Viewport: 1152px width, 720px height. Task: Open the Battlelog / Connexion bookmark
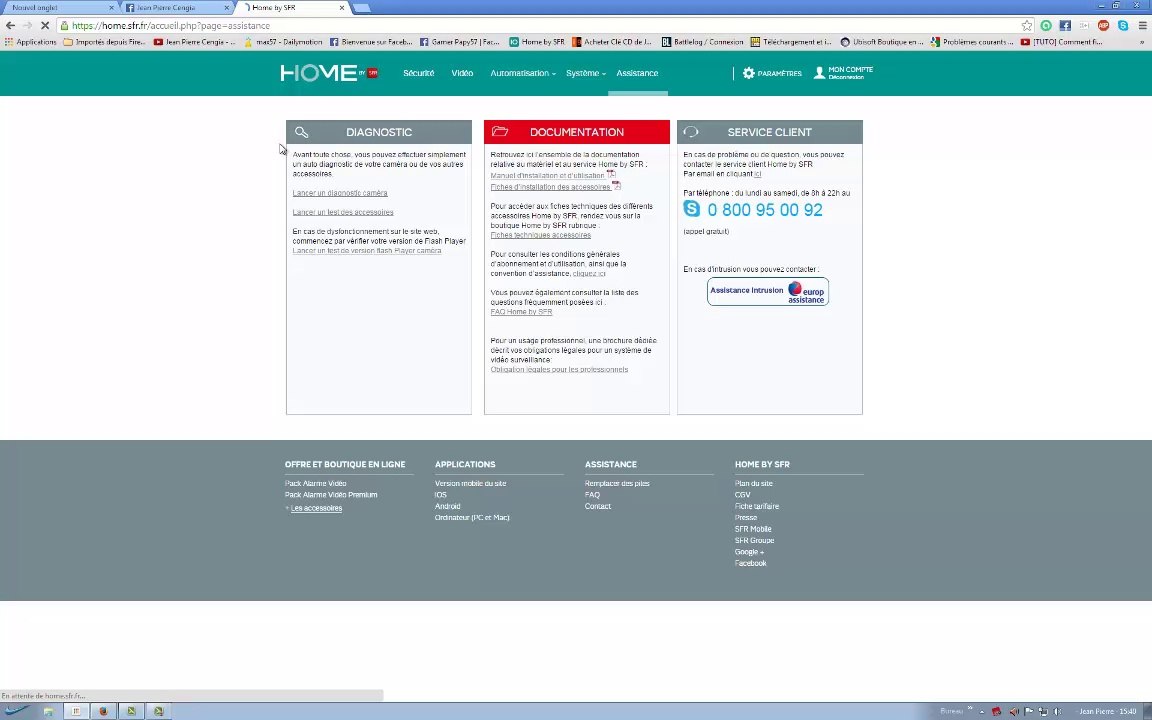click(x=703, y=42)
